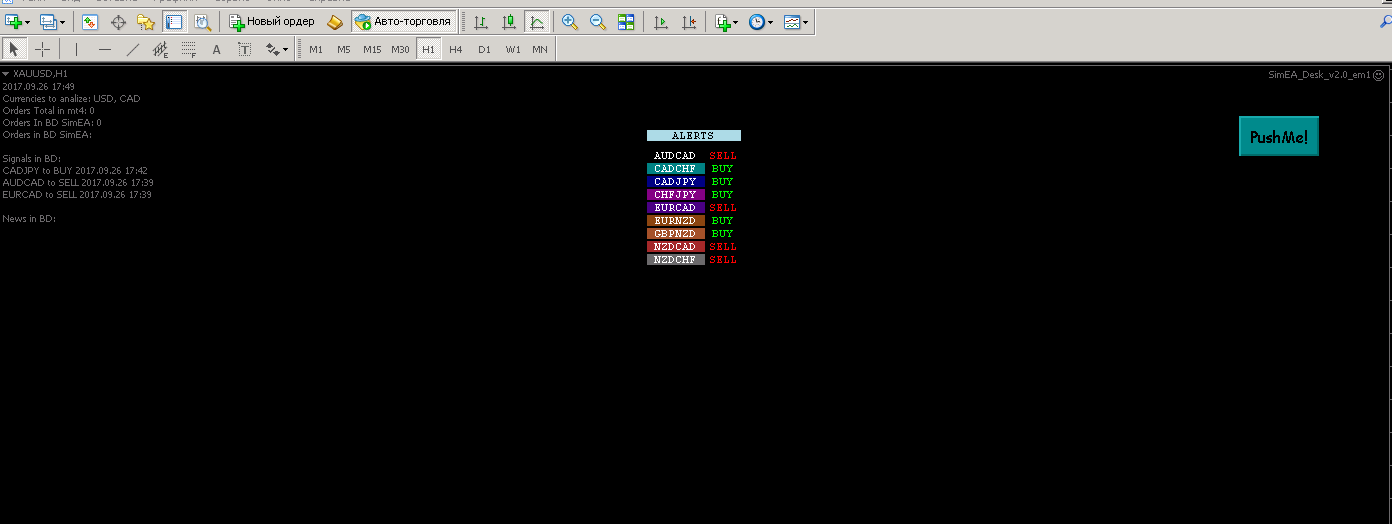Select the arrow Cursor tool
Image resolution: width=1392 pixels, height=524 pixels.
[x=14, y=49]
